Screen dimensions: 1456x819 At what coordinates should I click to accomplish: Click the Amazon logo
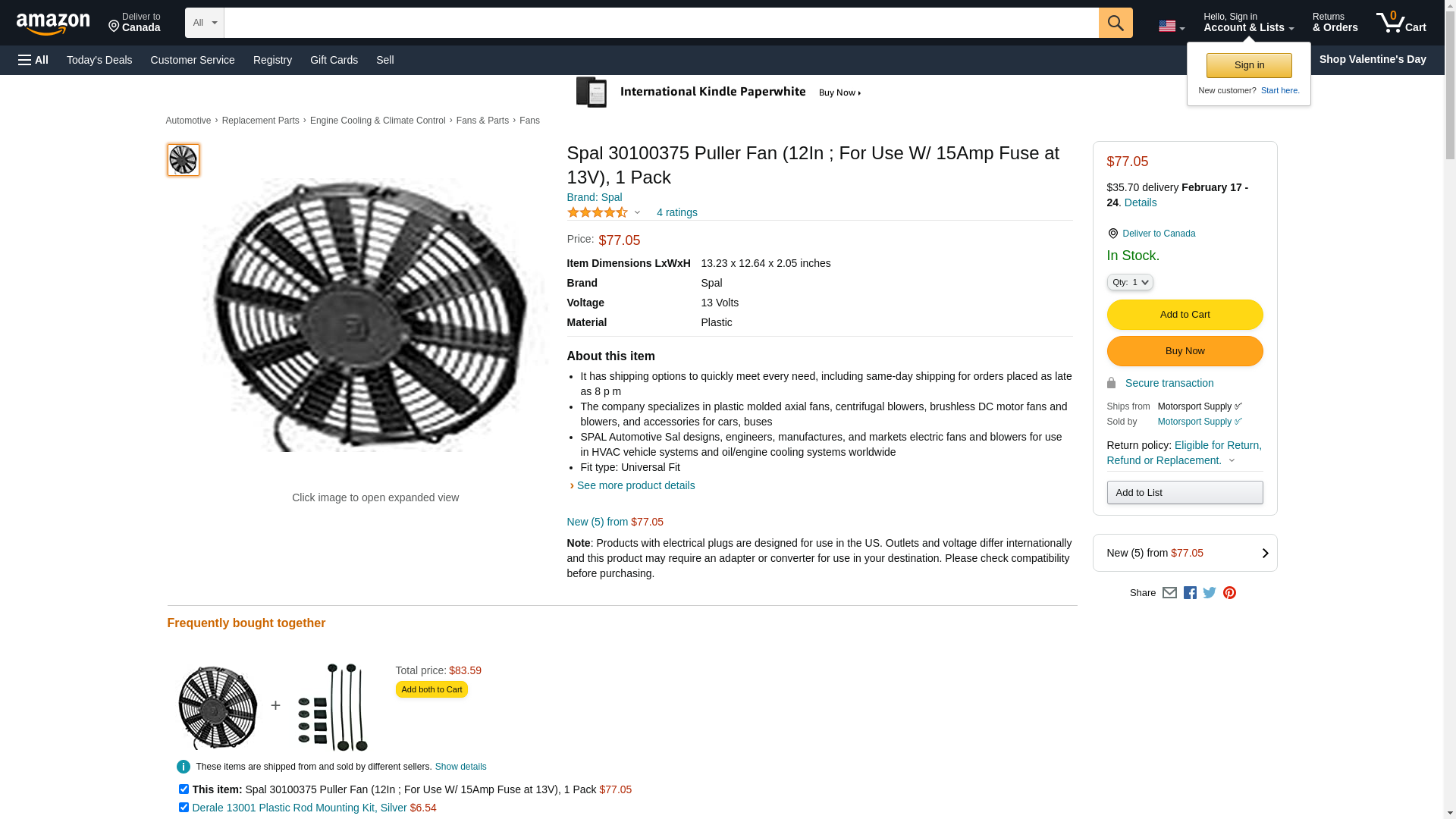53,24
